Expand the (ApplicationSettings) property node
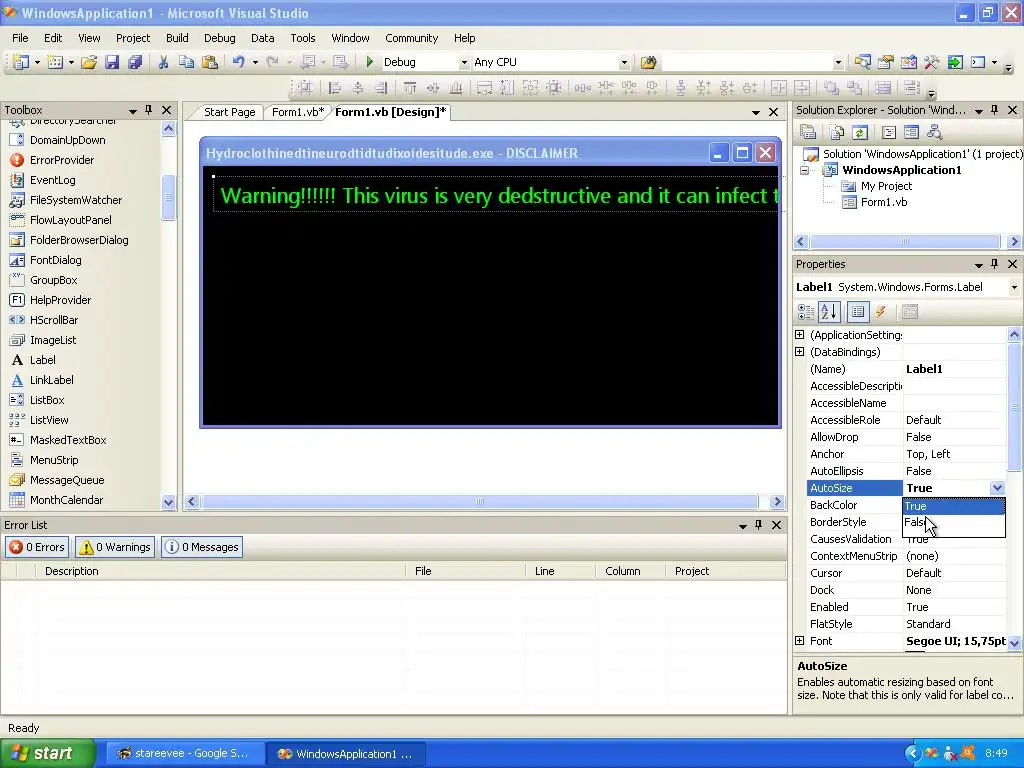This screenshot has width=1024, height=768. [x=799, y=334]
